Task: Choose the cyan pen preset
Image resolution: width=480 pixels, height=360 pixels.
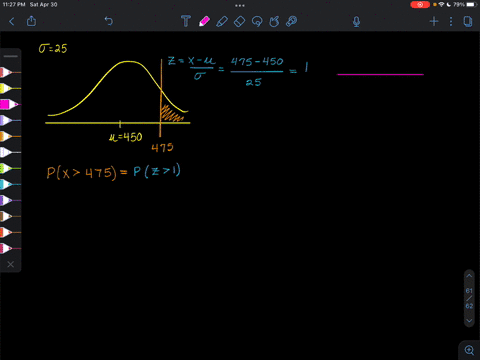Action: tap(10, 184)
